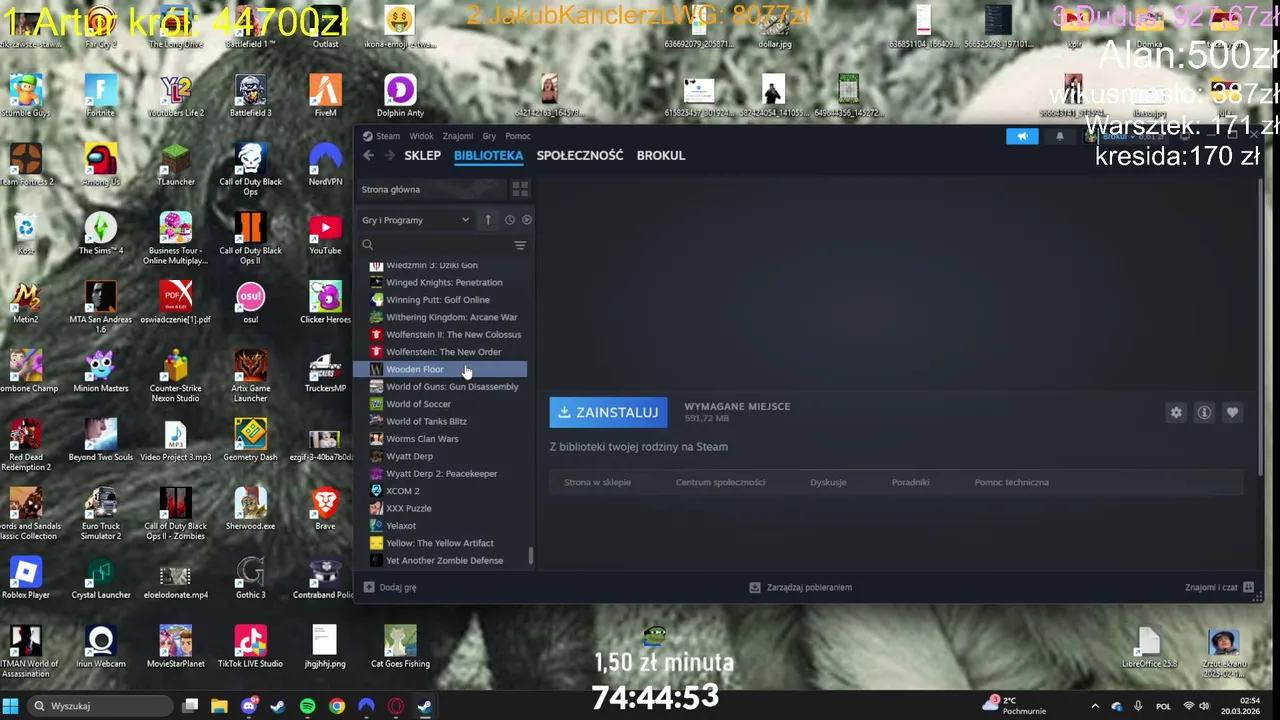Open the Gry menu
The height and width of the screenshot is (720, 1280).
pyautogui.click(x=489, y=136)
